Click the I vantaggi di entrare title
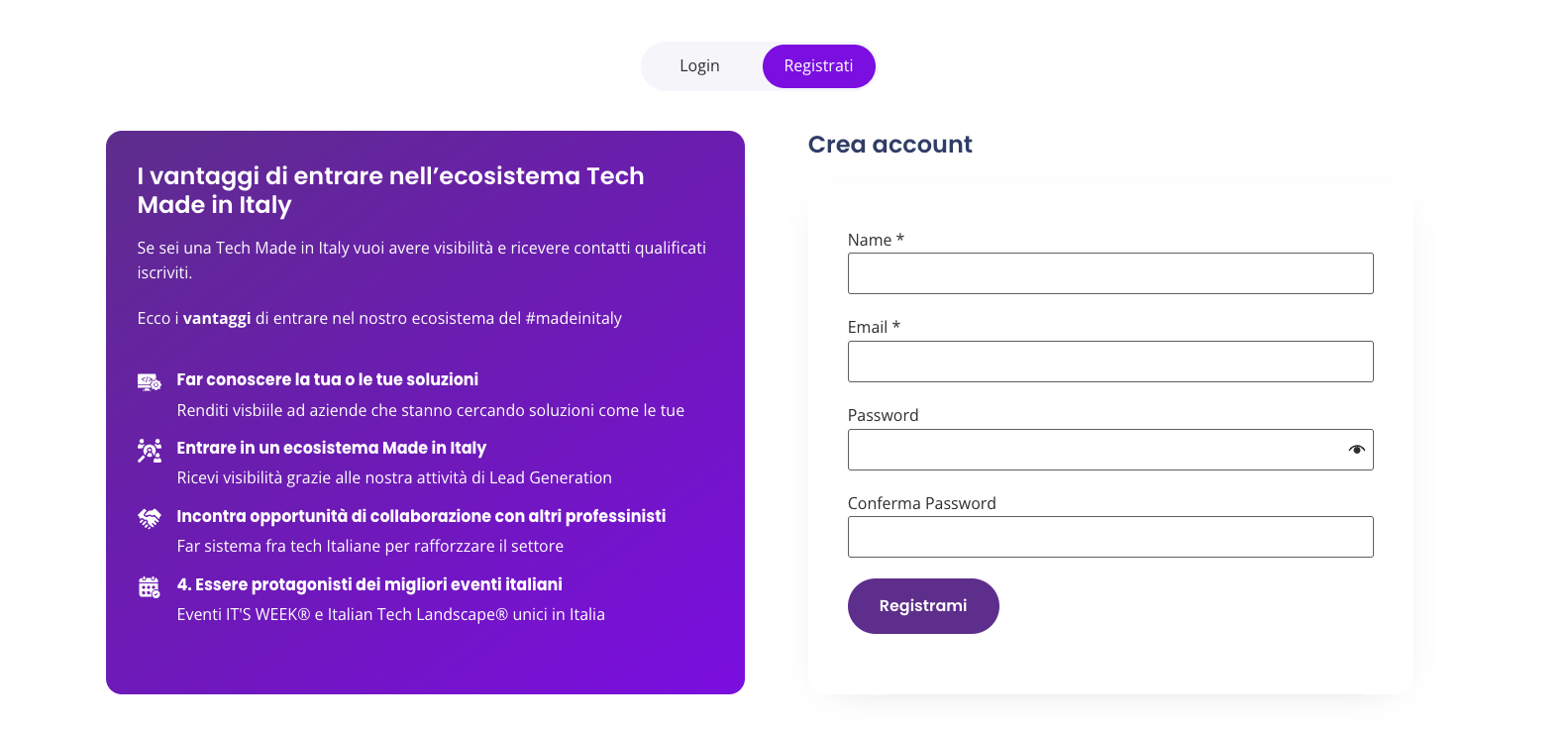1568x729 pixels. (x=391, y=190)
